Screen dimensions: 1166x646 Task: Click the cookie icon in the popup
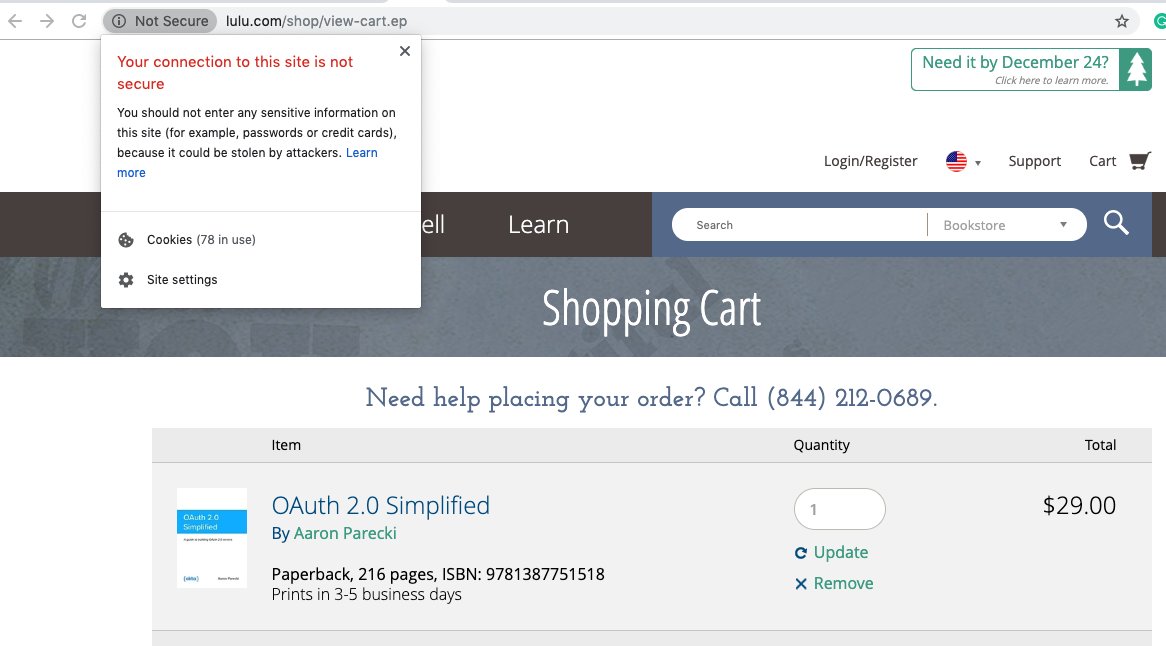pos(126,240)
